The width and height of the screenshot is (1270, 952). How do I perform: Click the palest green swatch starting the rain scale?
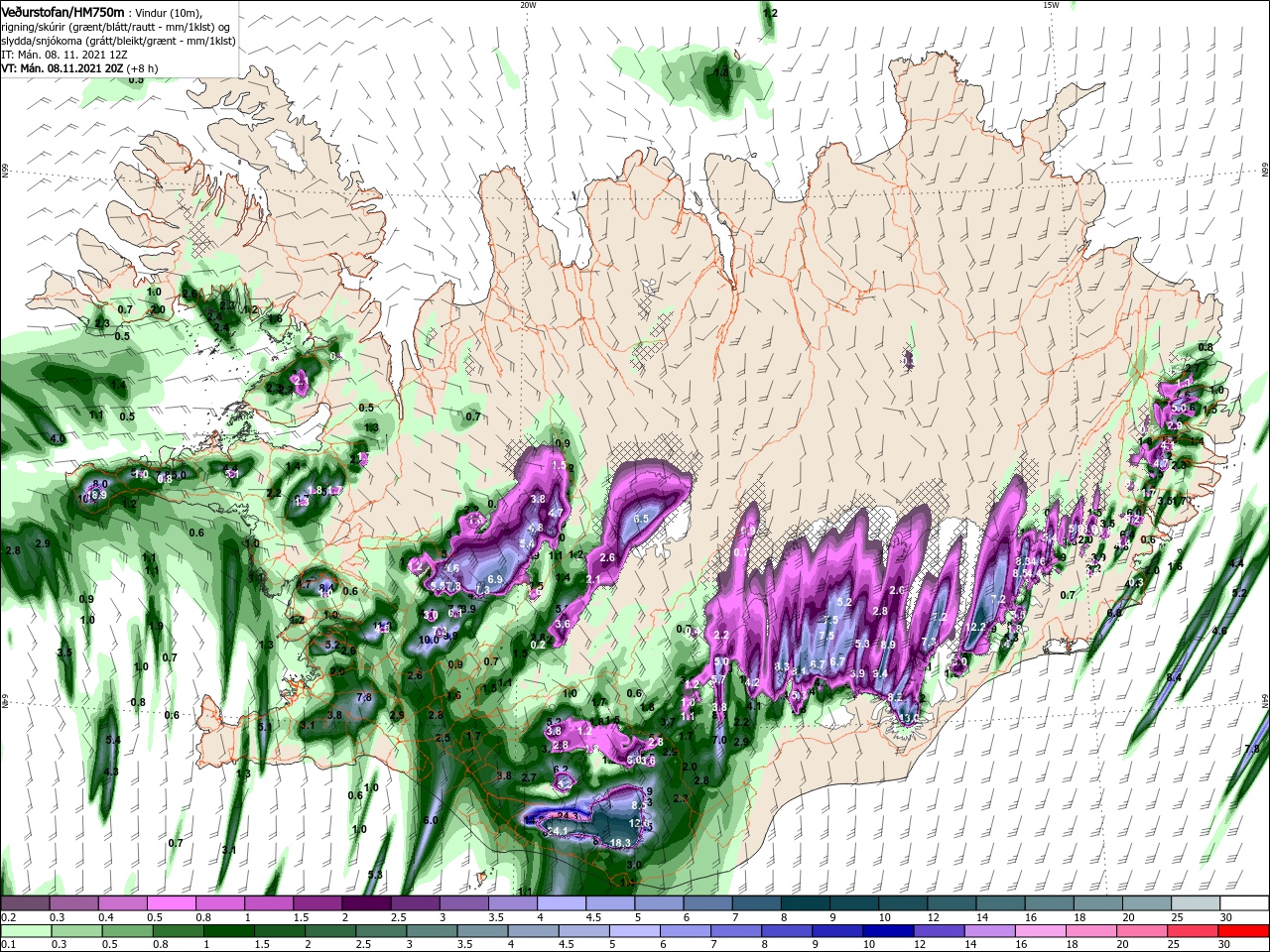pyautogui.click(x=25, y=931)
